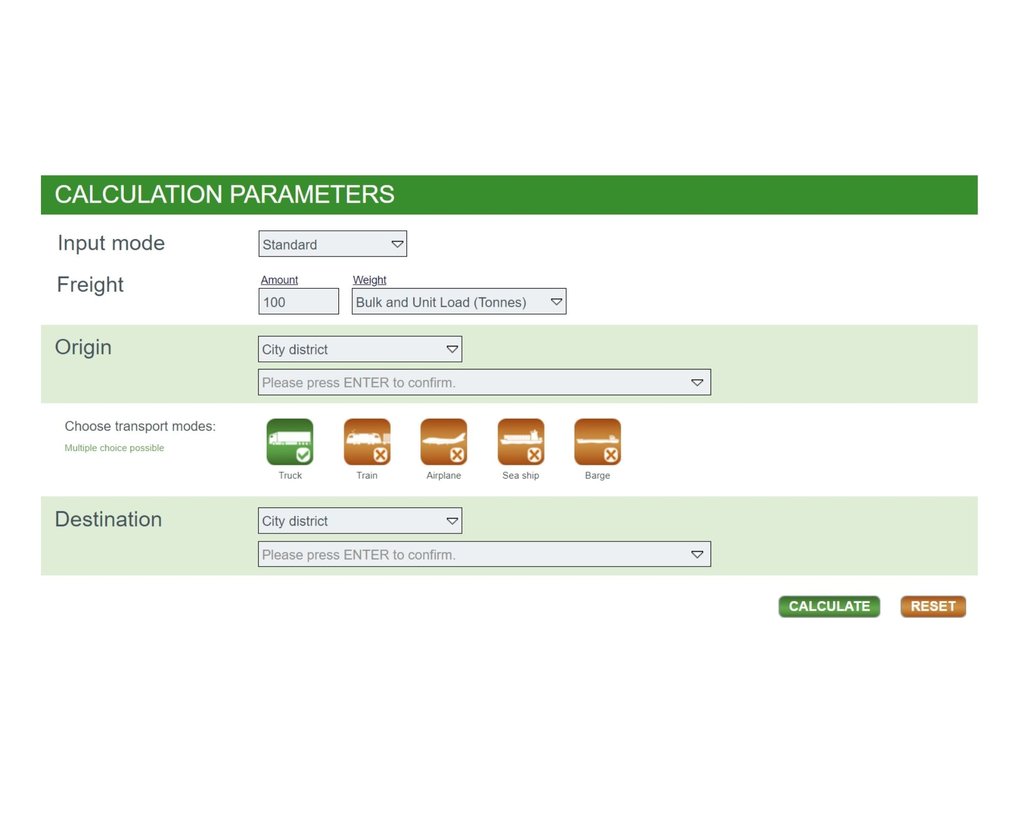The height and width of the screenshot is (819, 1024).
Task: Click the 'Choose transport modes:' label
Action: (140, 426)
